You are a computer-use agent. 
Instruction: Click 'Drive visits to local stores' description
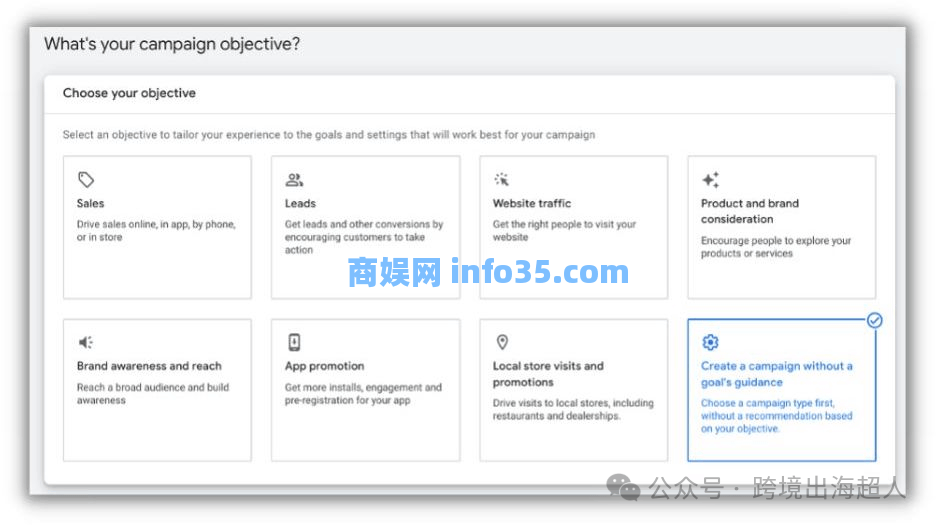tap(573, 410)
